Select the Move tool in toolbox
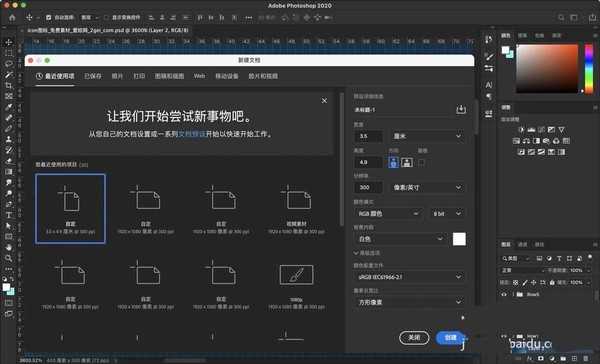 [x=8, y=42]
